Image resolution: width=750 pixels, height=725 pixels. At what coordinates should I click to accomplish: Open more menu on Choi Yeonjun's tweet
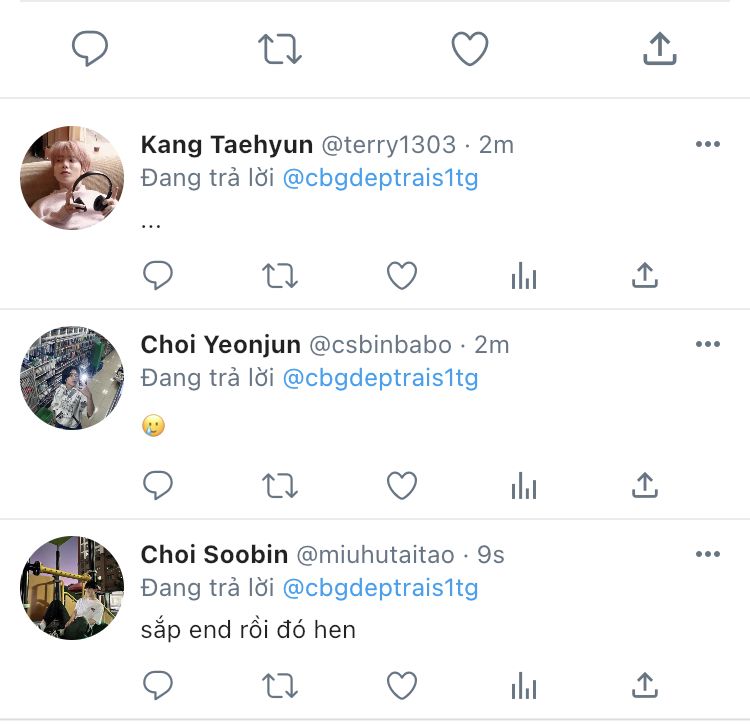click(x=707, y=345)
